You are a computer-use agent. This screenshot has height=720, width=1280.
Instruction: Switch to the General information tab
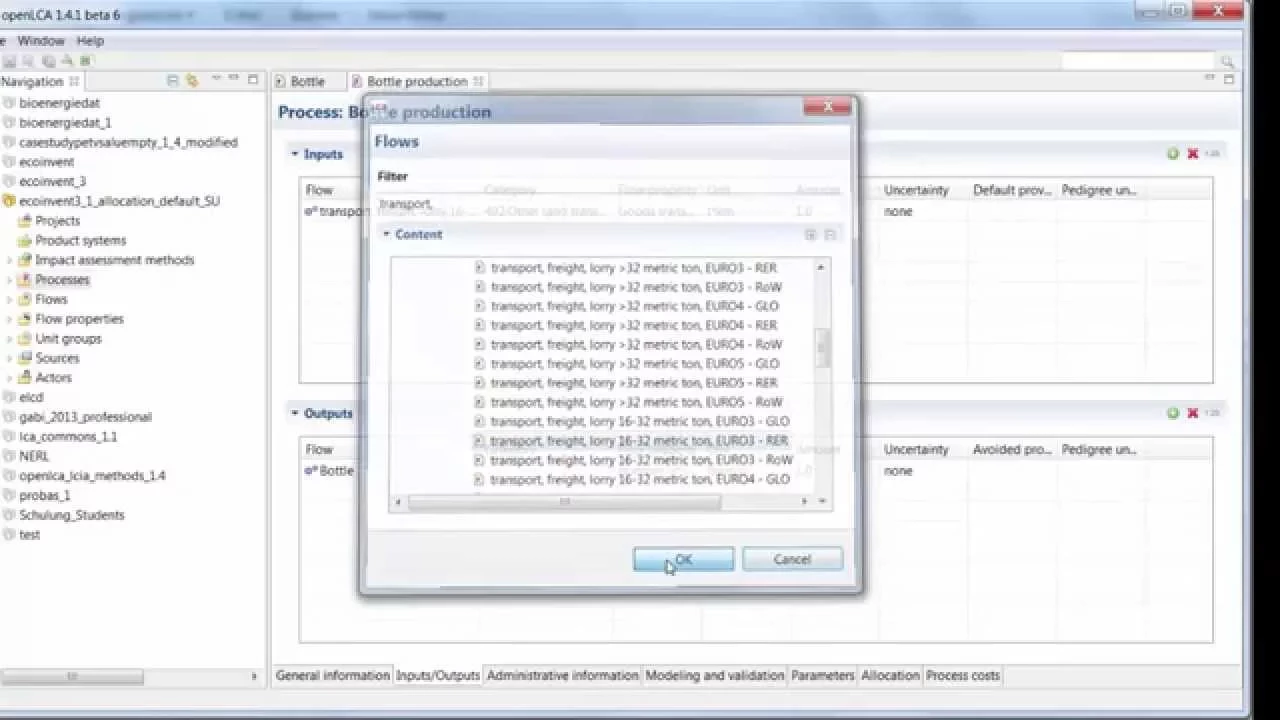pyautogui.click(x=332, y=675)
